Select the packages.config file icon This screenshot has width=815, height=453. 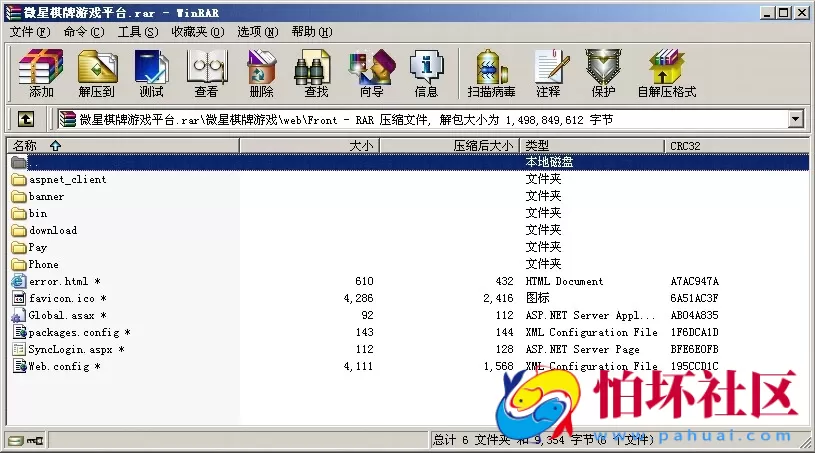[20, 332]
